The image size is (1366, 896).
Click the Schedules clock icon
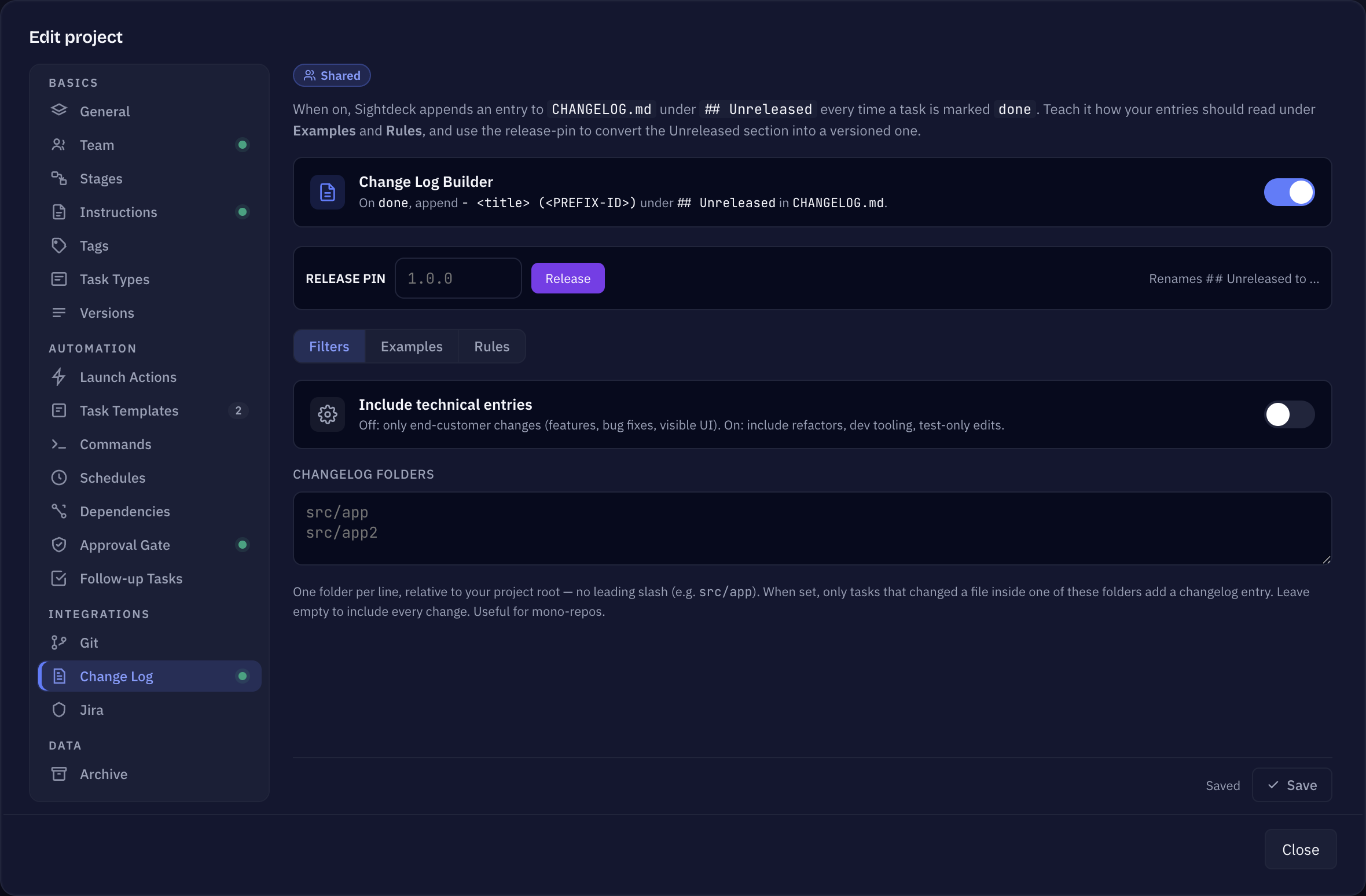coord(59,478)
